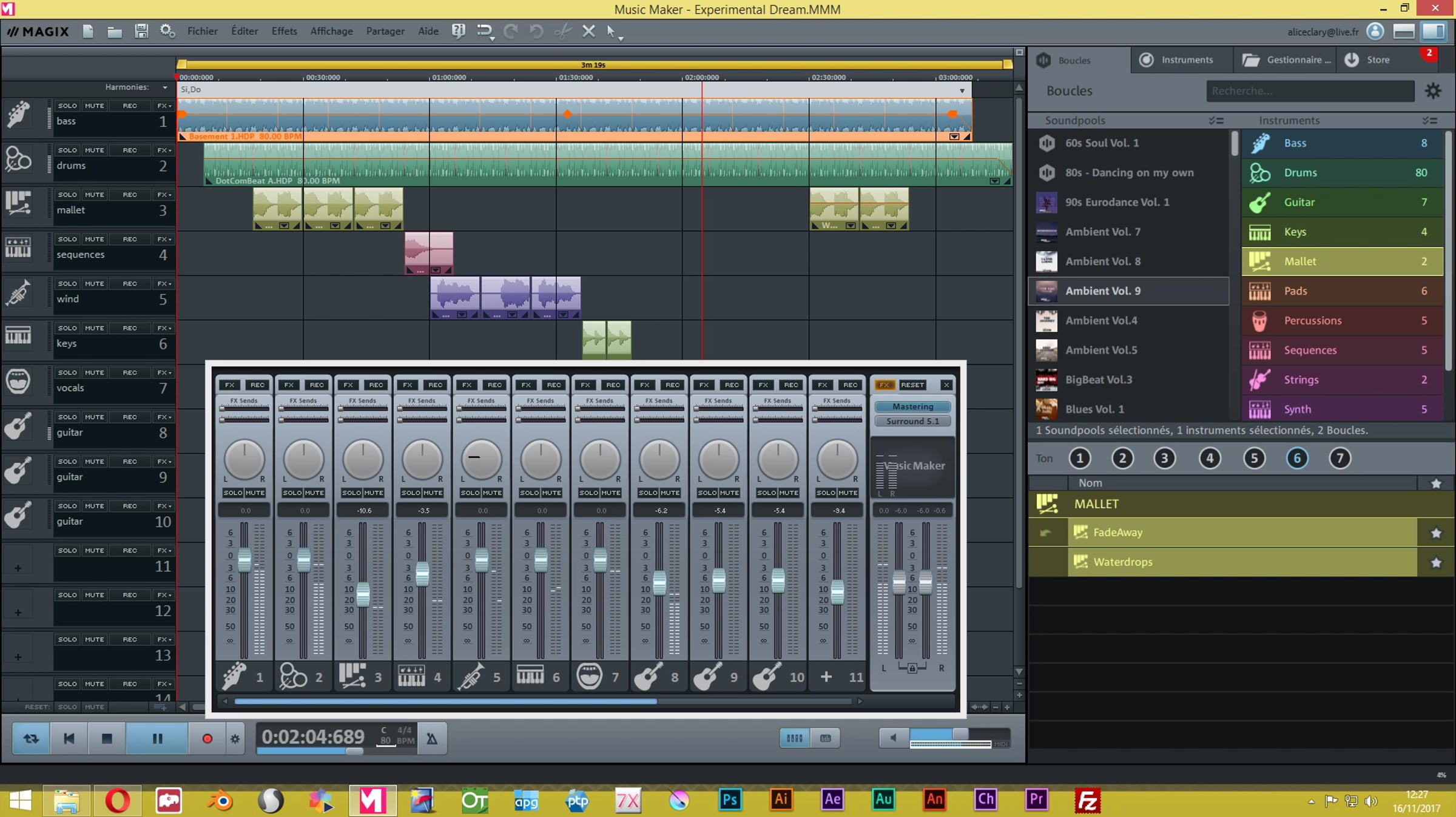
Task: Jump to start with rewind button
Action: [69, 738]
